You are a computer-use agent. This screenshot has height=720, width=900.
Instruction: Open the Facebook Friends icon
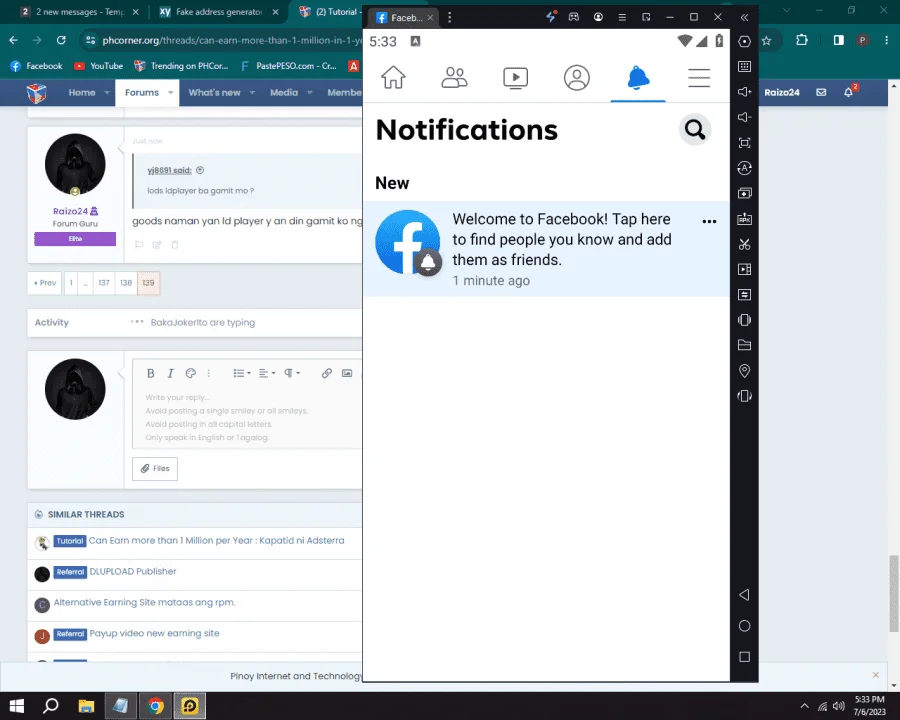(455, 78)
